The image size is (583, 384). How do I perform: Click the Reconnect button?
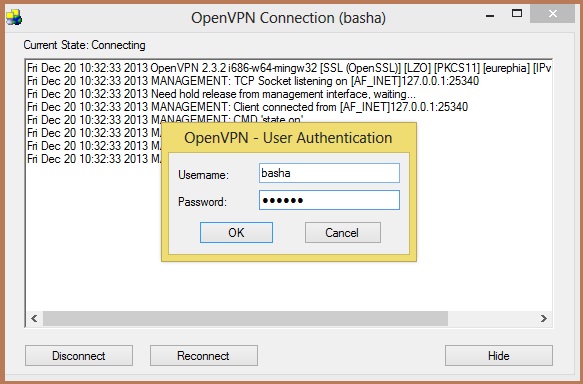click(204, 356)
